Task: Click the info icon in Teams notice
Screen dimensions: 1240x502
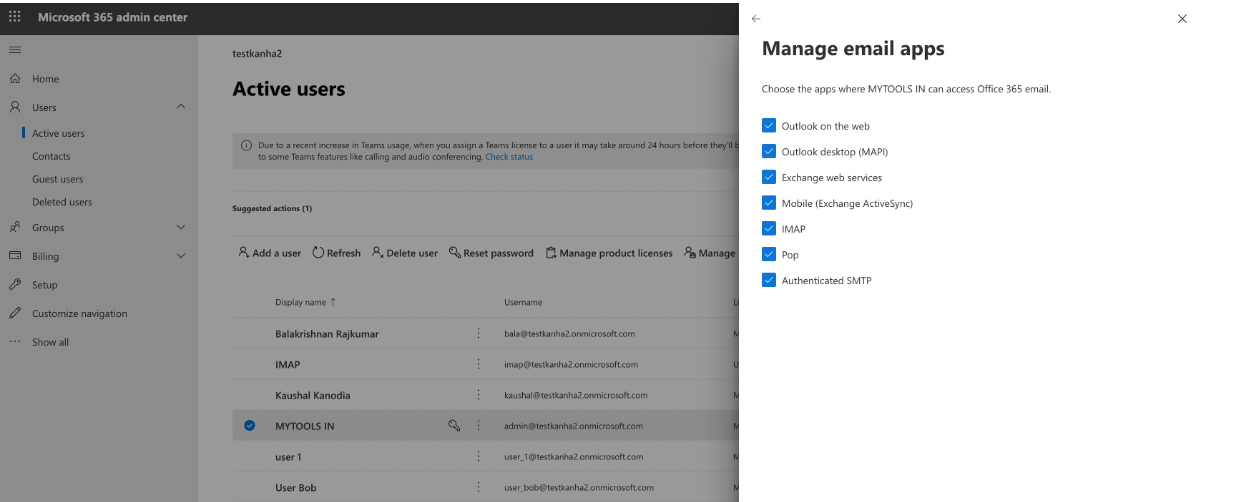Action: [247, 145]
